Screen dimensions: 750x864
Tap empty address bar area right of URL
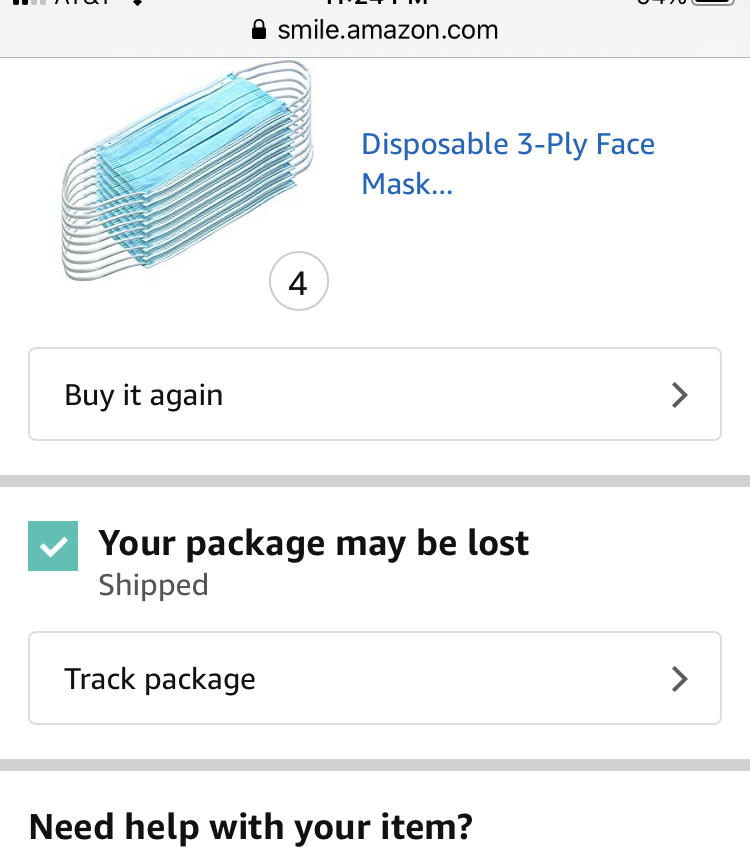pos(620,30)
